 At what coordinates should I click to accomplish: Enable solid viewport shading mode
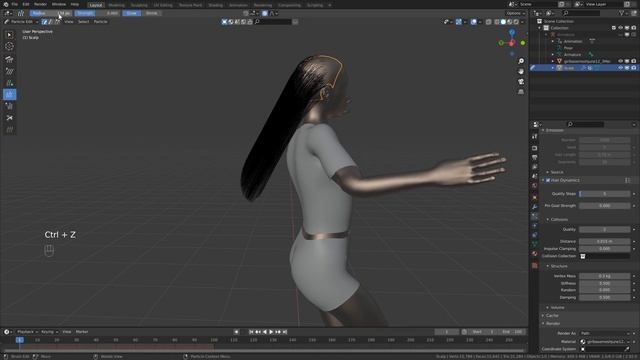(x=503, y=22)
